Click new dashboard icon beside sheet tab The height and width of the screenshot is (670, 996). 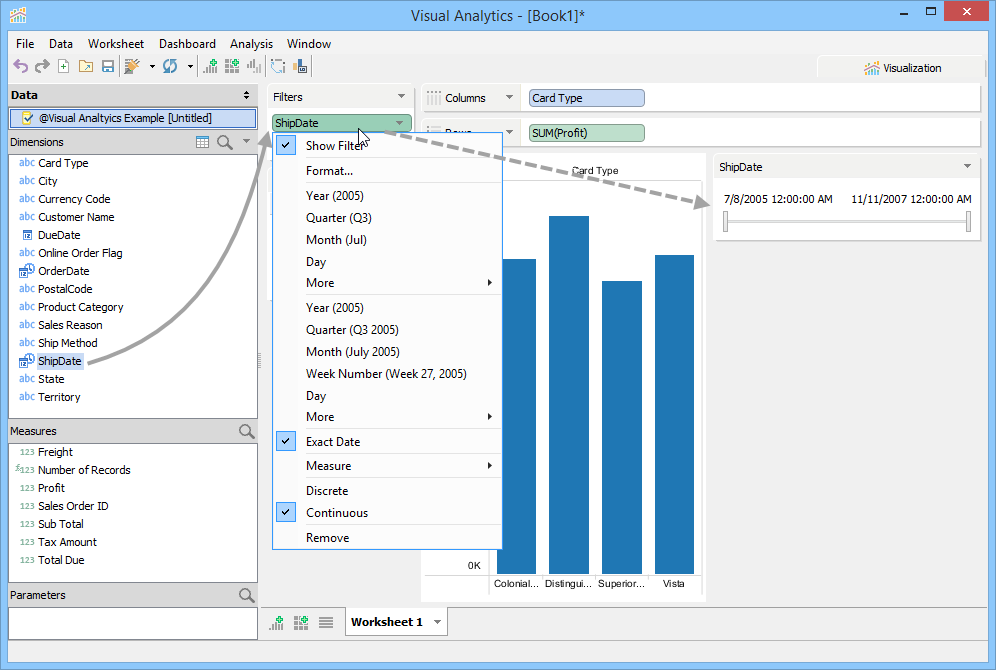[301, 622]
